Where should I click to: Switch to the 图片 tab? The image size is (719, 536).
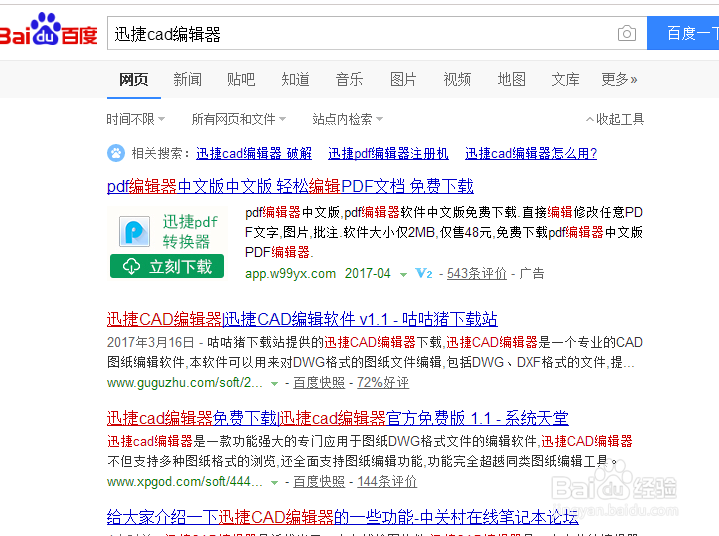coord(403,80)
